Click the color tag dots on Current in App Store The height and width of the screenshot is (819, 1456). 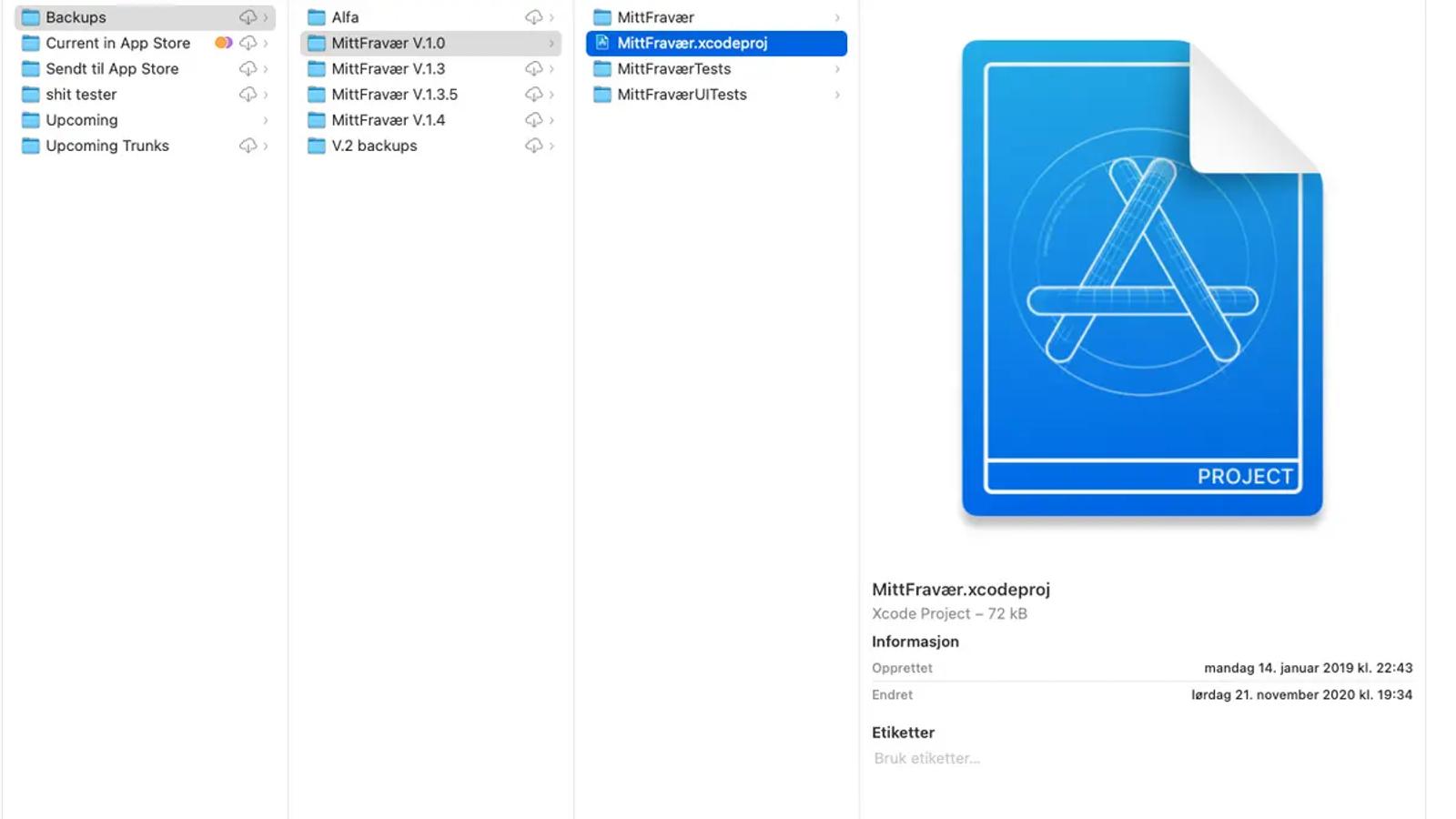coord(223,43)
